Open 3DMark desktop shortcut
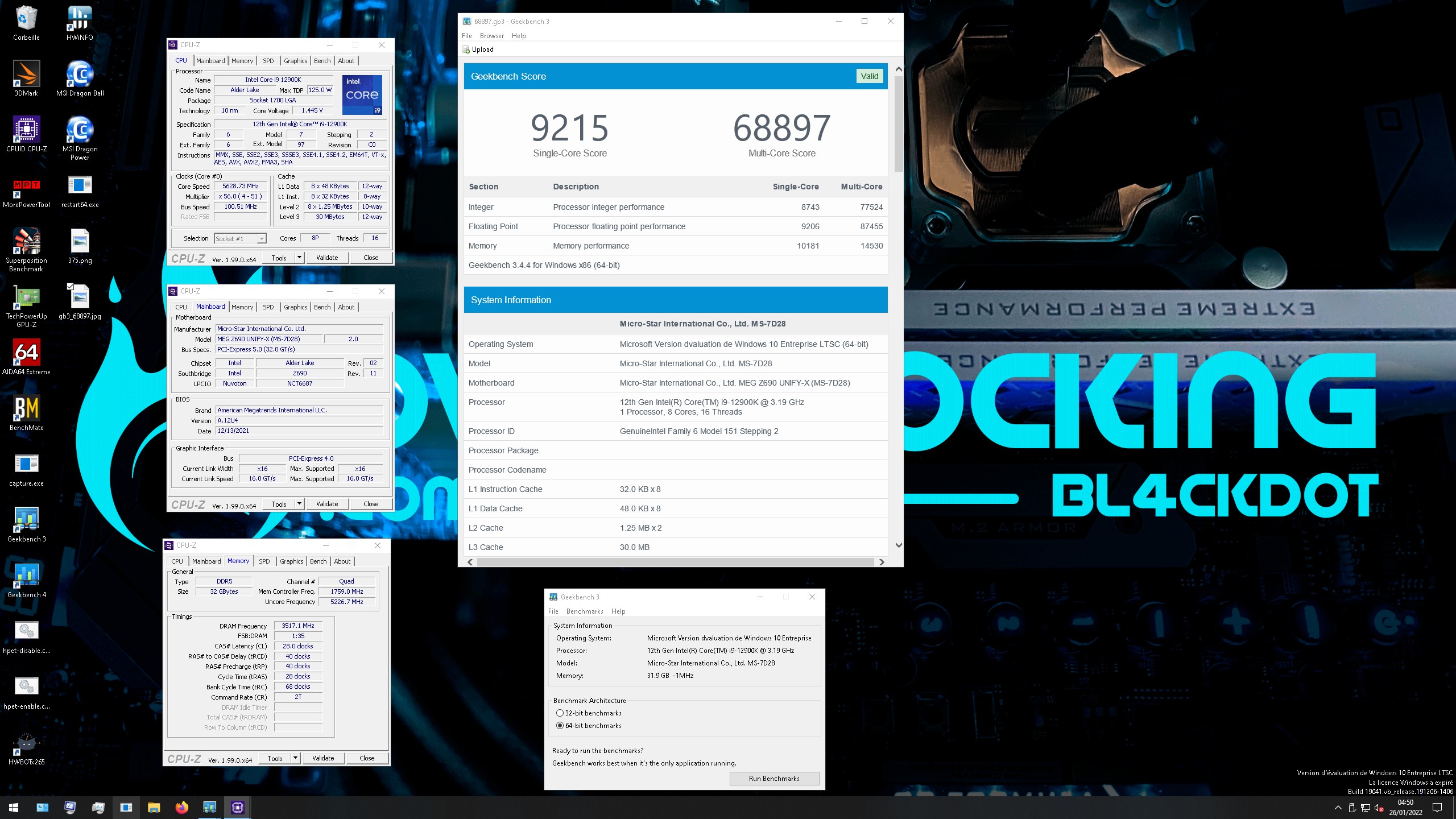1456x819 pixels. pos(26,78)
